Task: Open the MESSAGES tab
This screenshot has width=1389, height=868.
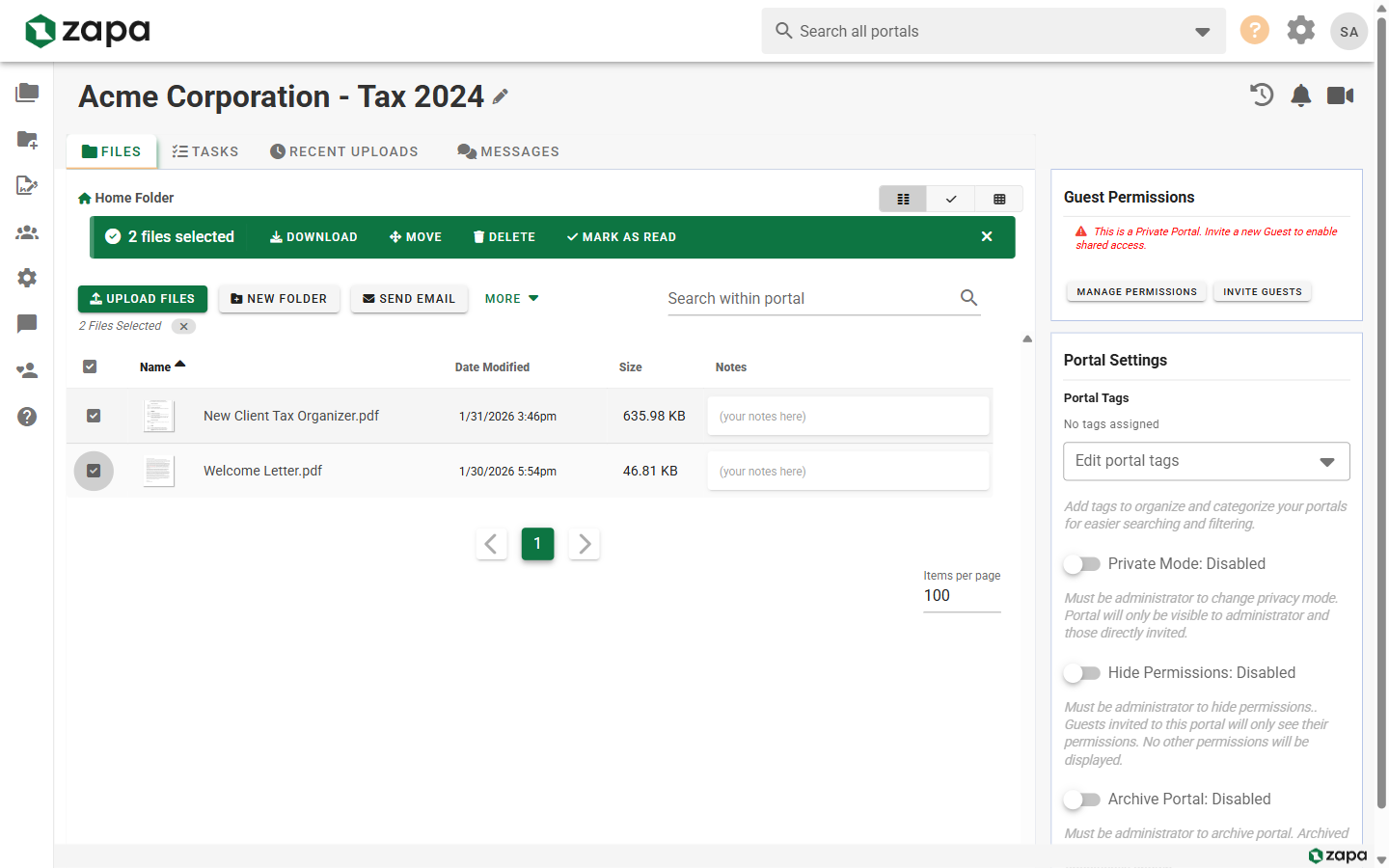Action: tap(508, 151)
